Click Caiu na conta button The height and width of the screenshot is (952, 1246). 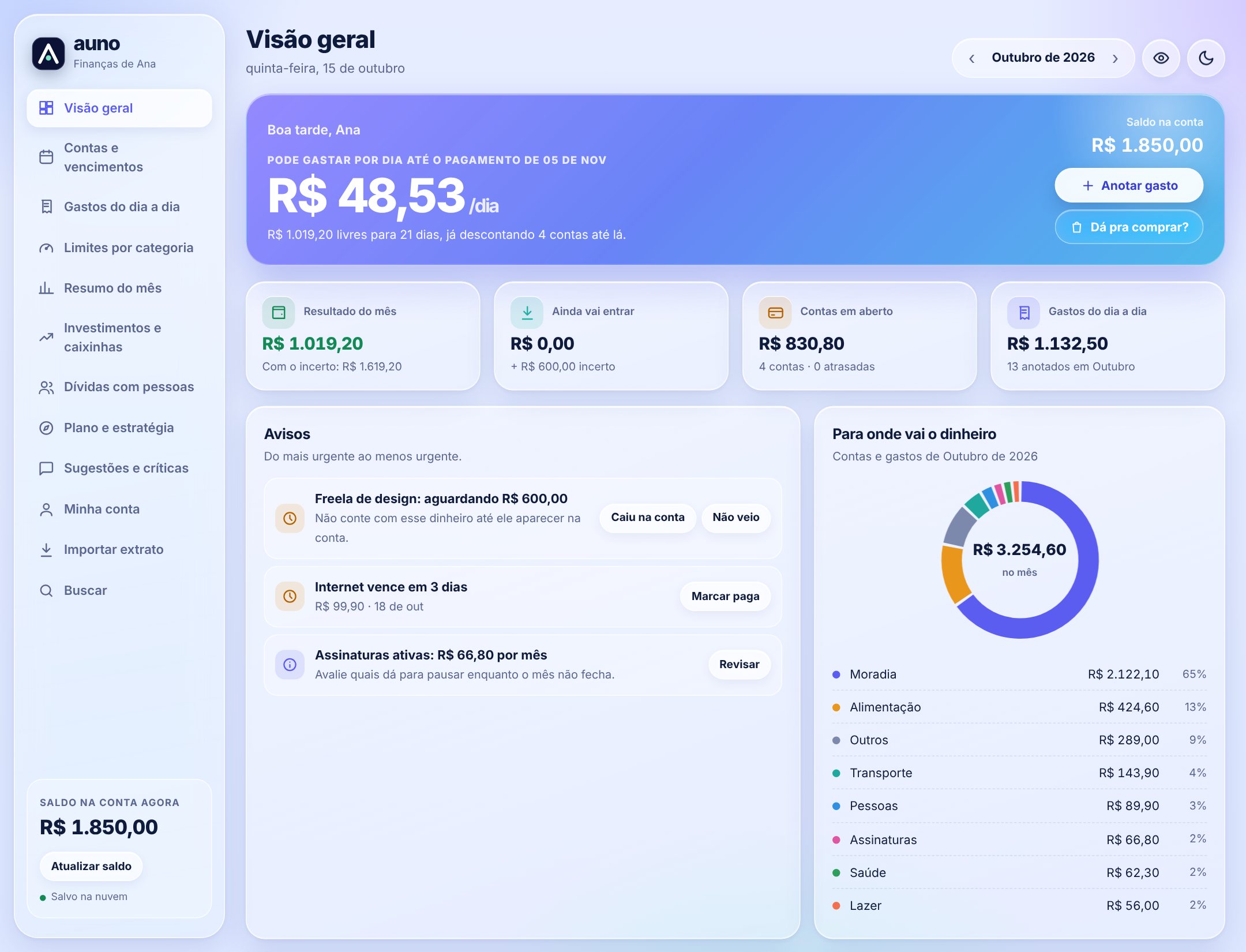[x=648, y=518]
